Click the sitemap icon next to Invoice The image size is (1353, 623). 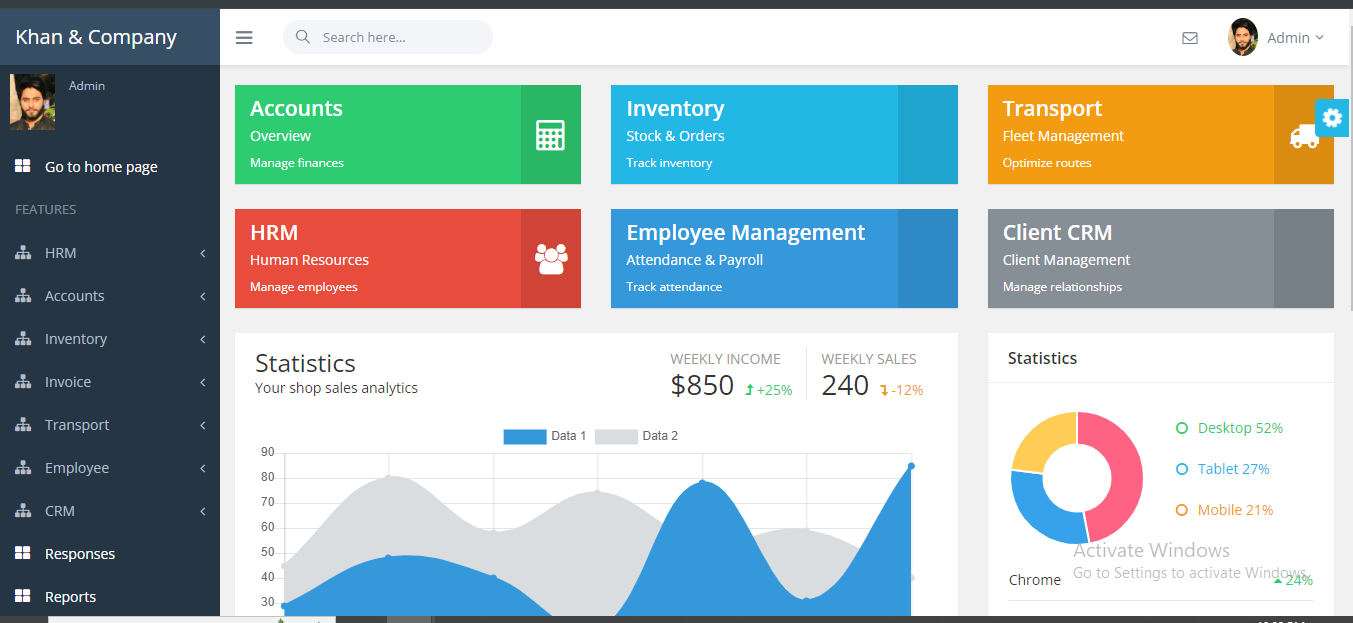[x=23, y=382]
